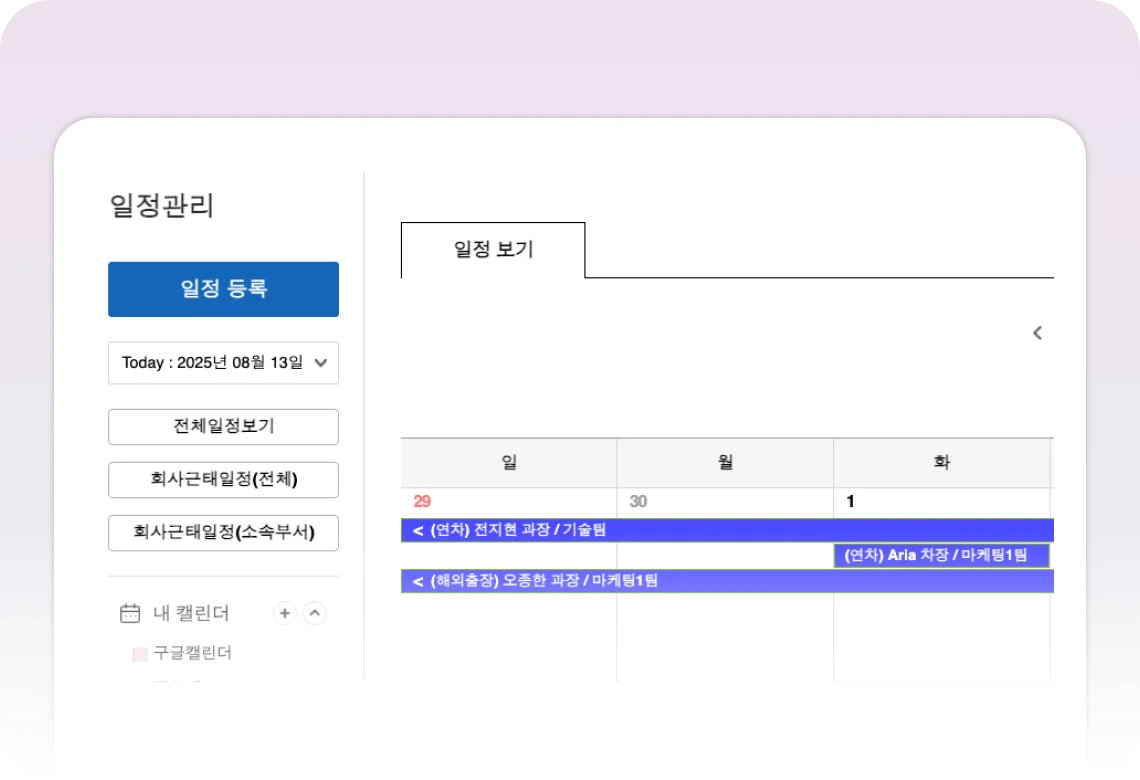Click the 구글캘린더 pink color swatch
The width and height of the screenshot is (1140, 780).
[x=140, y=654]
